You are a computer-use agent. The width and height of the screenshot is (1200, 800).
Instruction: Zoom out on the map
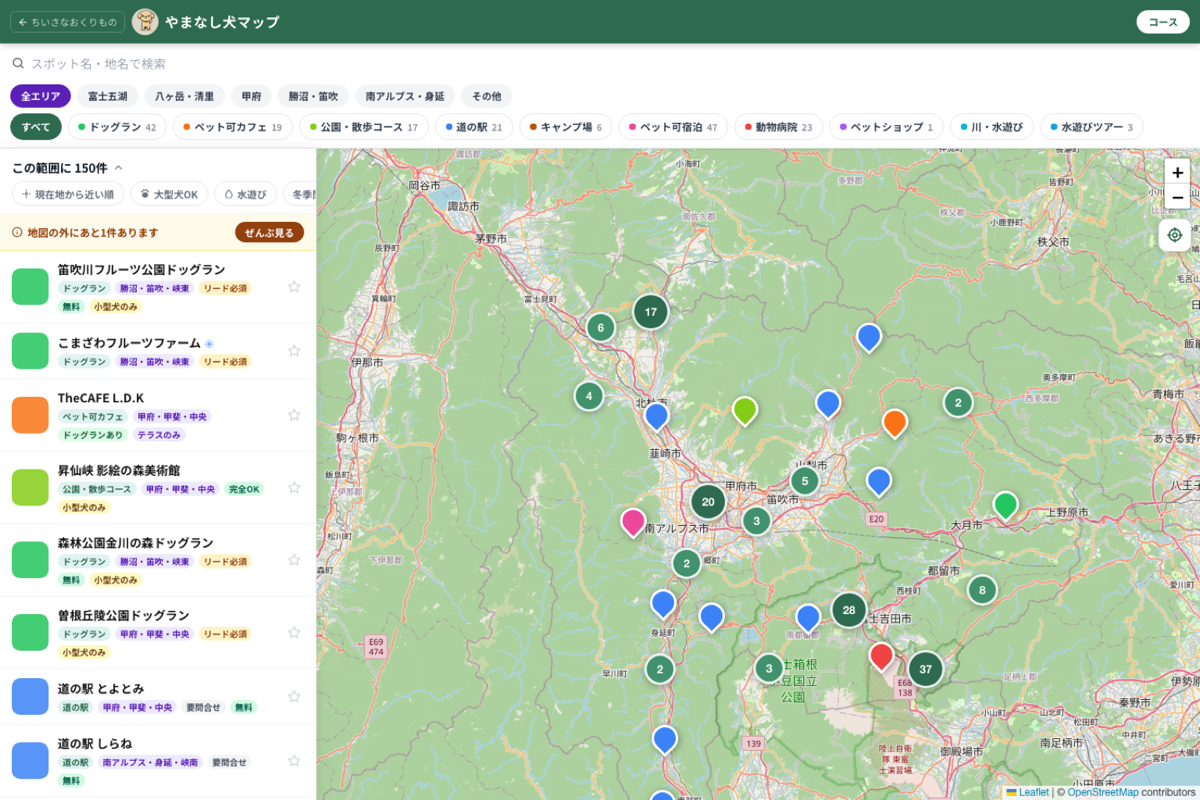click(1177, 197)
